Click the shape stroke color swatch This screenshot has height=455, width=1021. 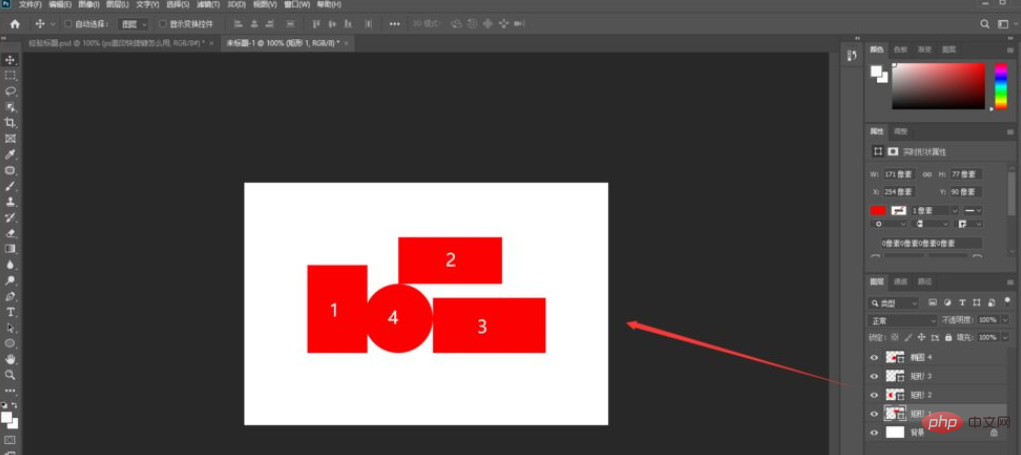point(899,210)
